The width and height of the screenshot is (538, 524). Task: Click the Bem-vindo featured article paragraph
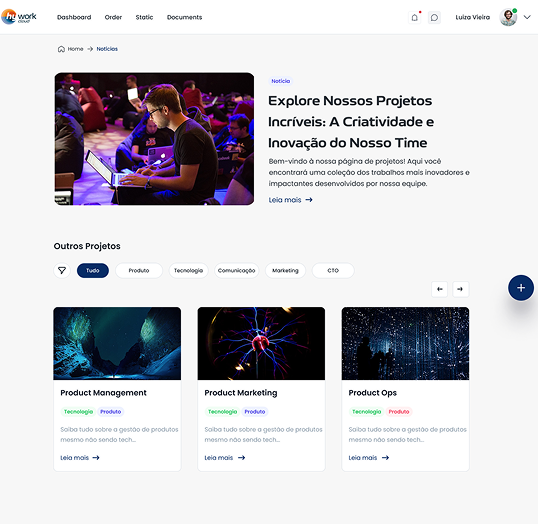(x=369, y=173)
